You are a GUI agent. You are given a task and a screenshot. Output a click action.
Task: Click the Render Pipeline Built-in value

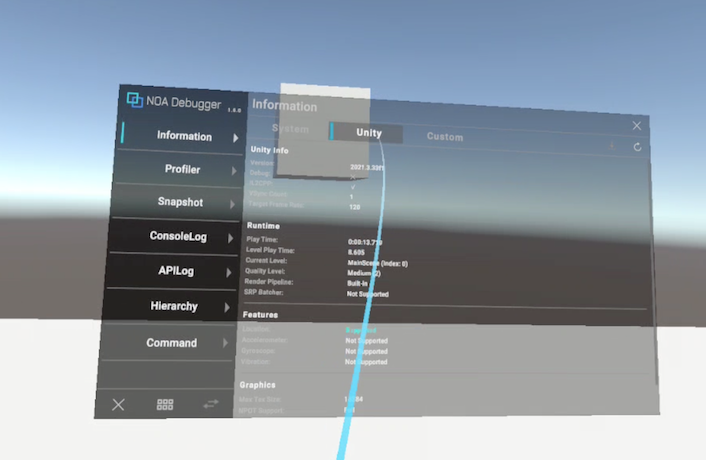[357, 284]
